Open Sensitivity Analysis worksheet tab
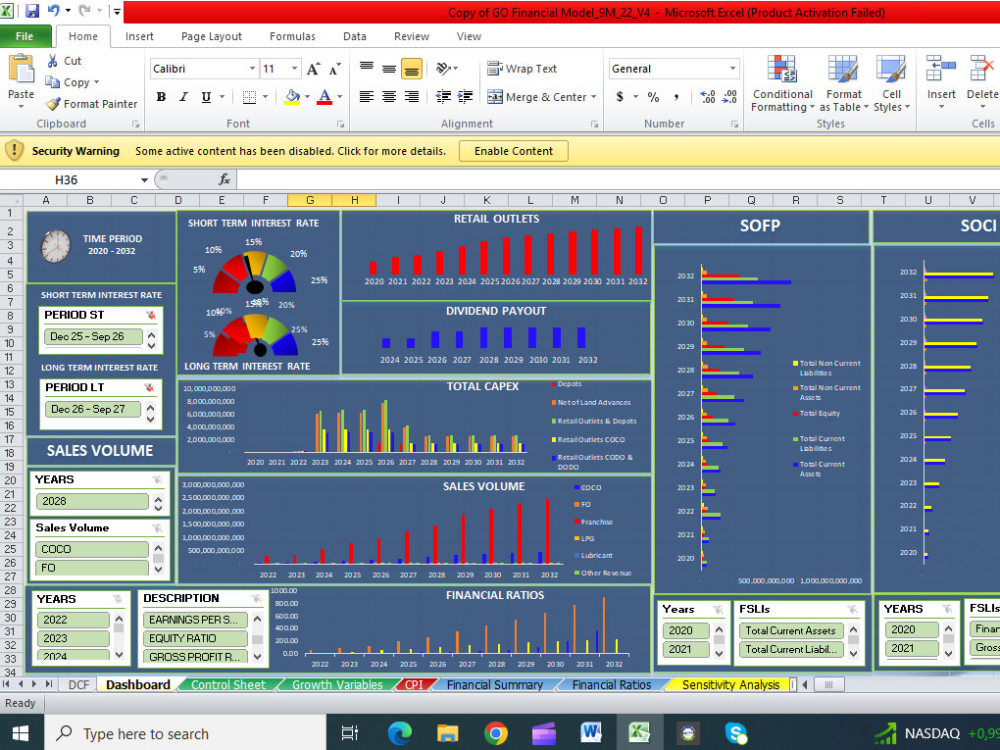This screenshot has width=1000, height=750. click(x=730, y=685)
